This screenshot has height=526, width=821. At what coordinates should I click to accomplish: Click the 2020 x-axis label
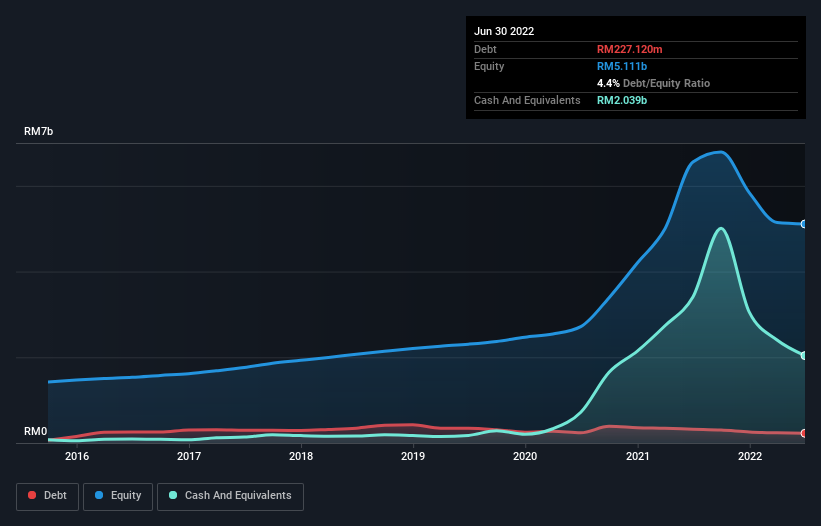pyautogui.click(x=525, y=456)
